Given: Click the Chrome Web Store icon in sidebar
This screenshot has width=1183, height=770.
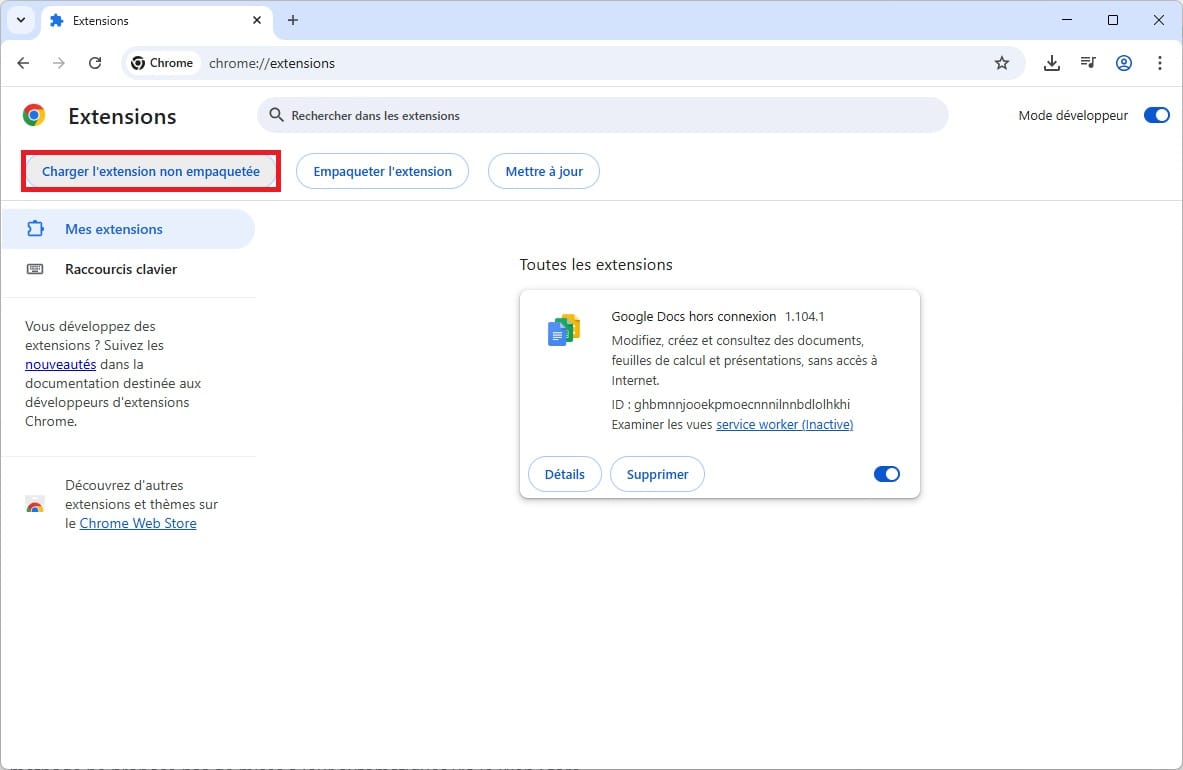Looking at the screenshot, I should [35, 505].
